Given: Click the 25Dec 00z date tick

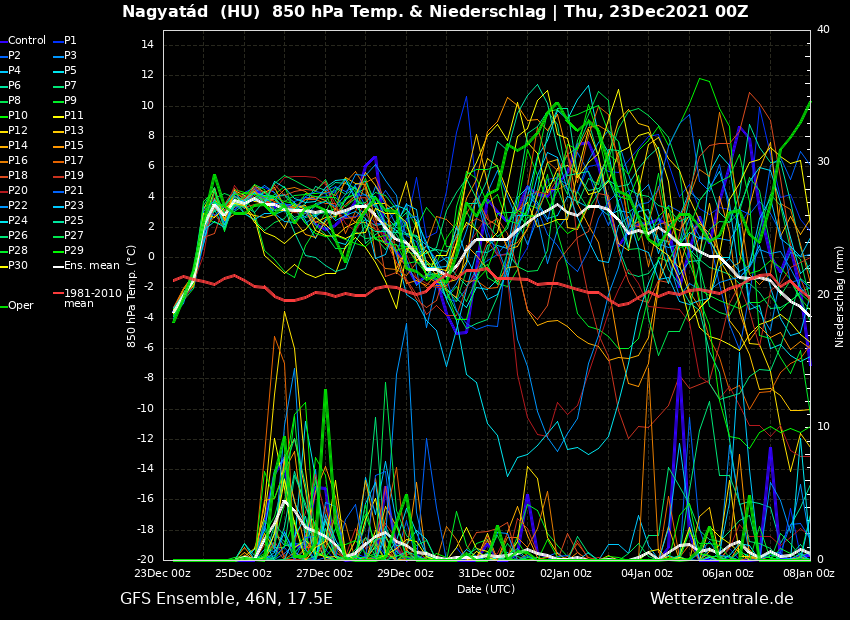Looking at the screenshot, I should click(243, 573).
